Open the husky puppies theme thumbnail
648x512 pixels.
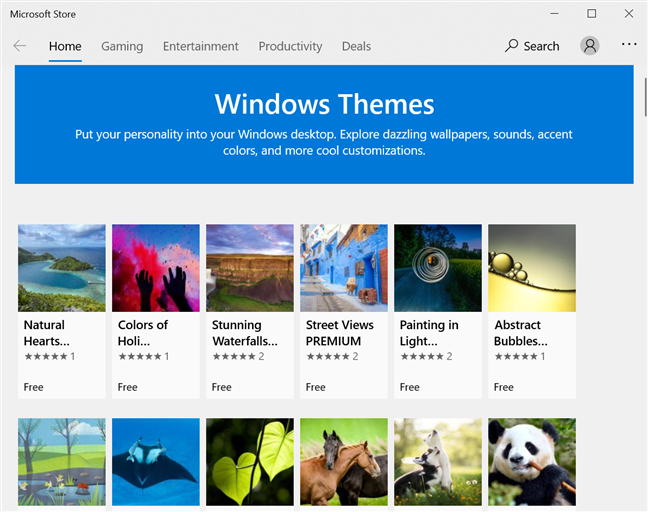click(x=438, y=462)
